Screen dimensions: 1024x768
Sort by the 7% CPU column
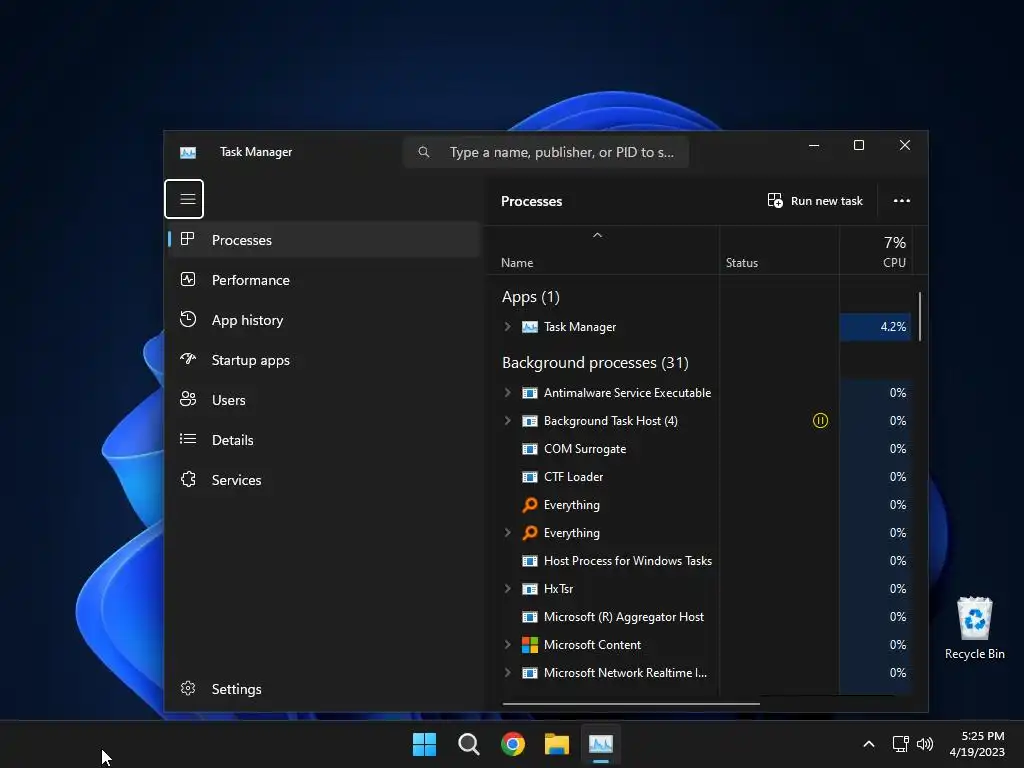pos(876,251)
